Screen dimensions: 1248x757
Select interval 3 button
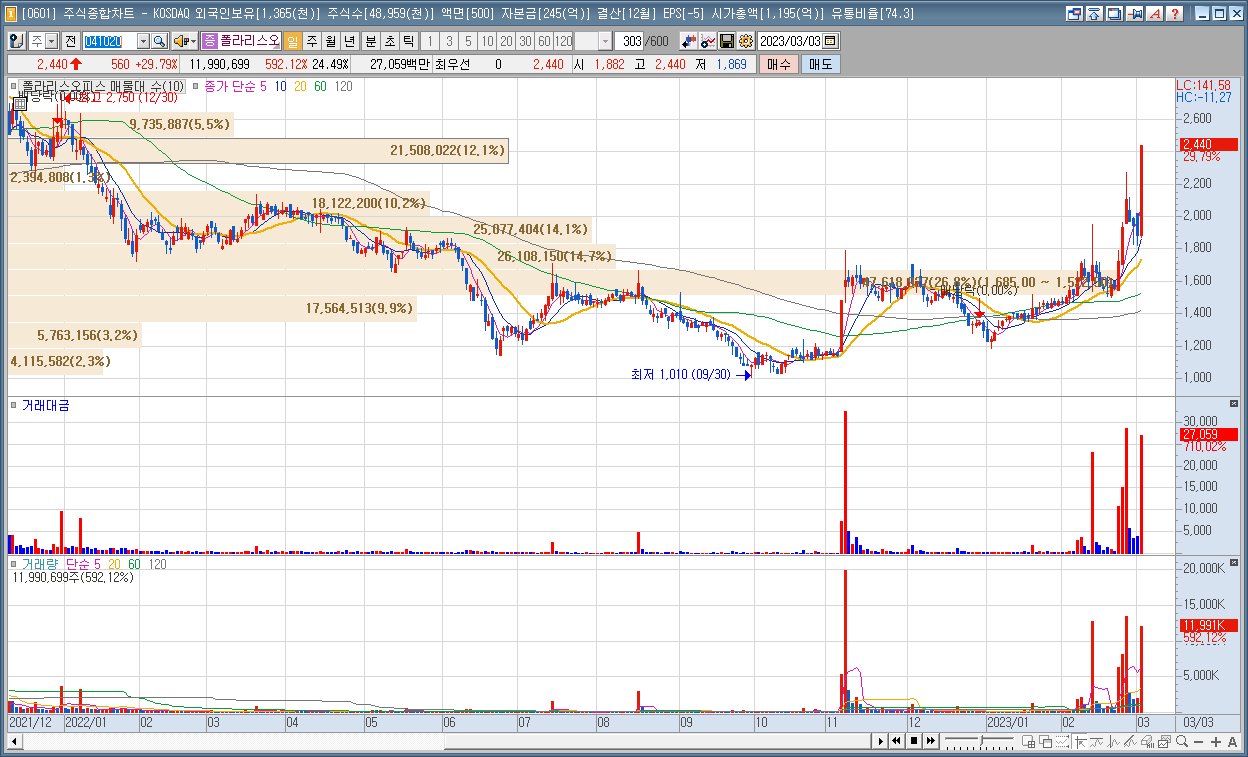tap(449, 41)
